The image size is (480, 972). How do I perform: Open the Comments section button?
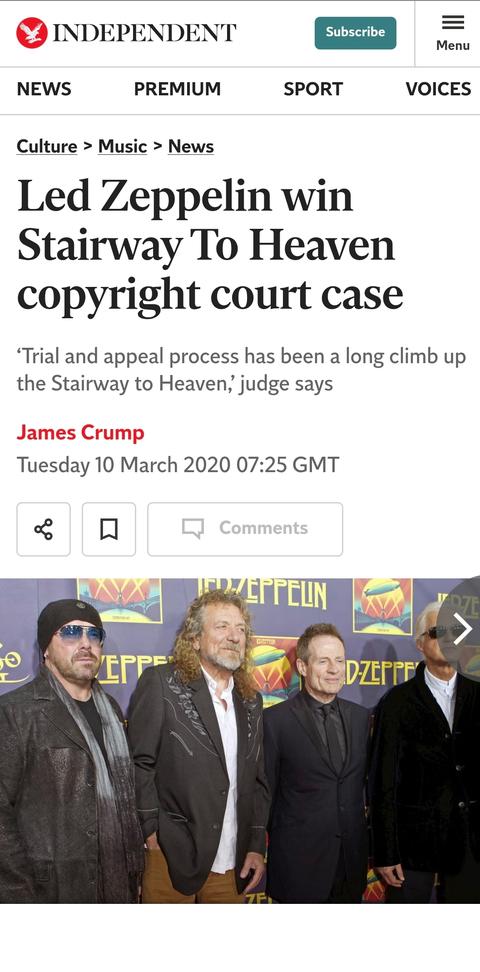tap(245, 529)
